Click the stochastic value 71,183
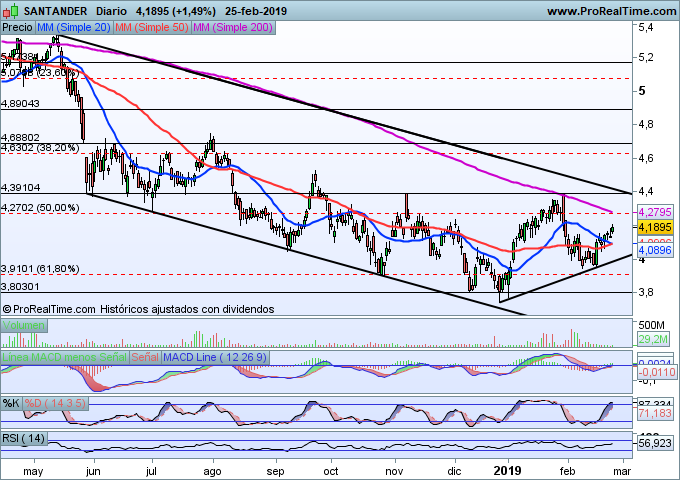This screenshot has height=480, width=680. coord(655,413)
